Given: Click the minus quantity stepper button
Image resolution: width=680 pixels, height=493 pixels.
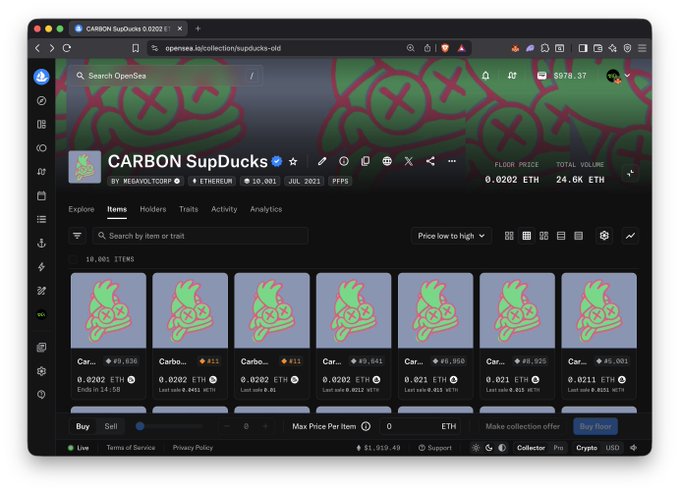Looking at the screenshot, I should click(227, 426).
